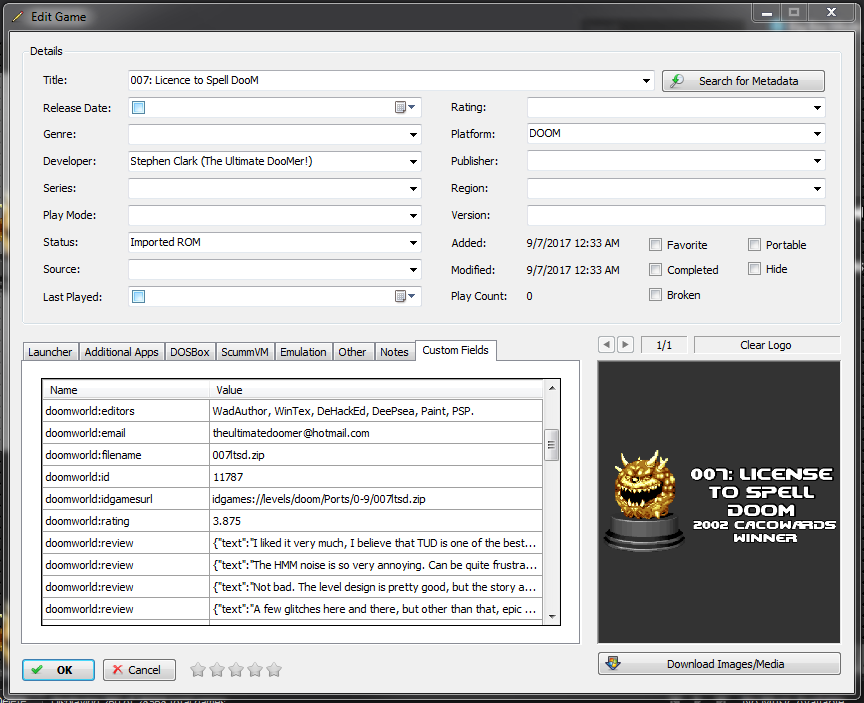
Task: Select the doomworld:editors row
Action: pos(293,411)
